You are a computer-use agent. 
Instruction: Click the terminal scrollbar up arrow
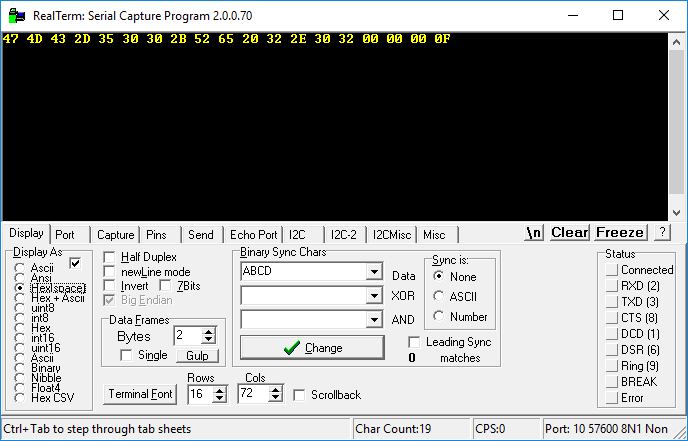coord(676,43)
